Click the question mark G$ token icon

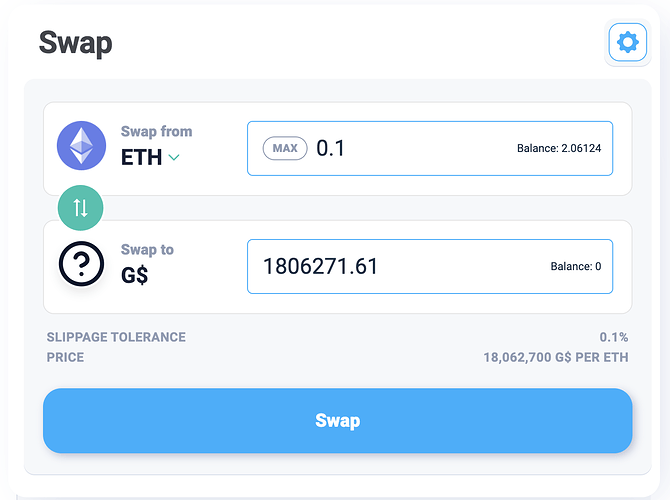81,264
